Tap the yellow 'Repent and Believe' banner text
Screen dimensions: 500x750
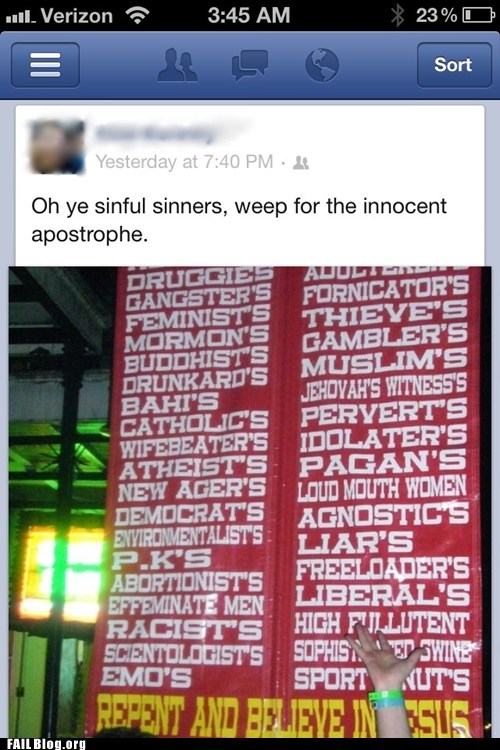tap(282, 717)
